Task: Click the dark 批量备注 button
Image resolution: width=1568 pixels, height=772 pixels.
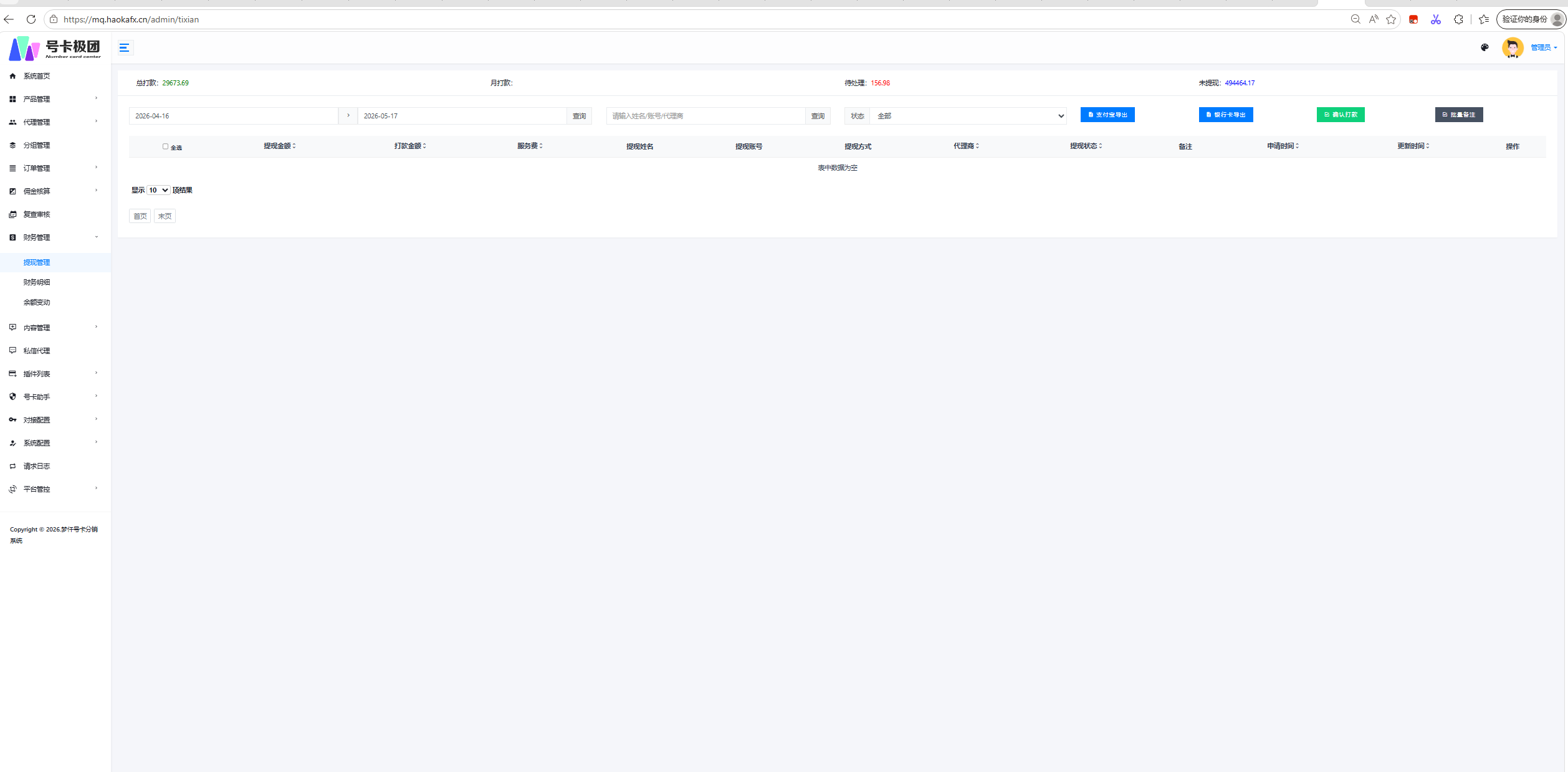Action: click(x=1459, y=115)
